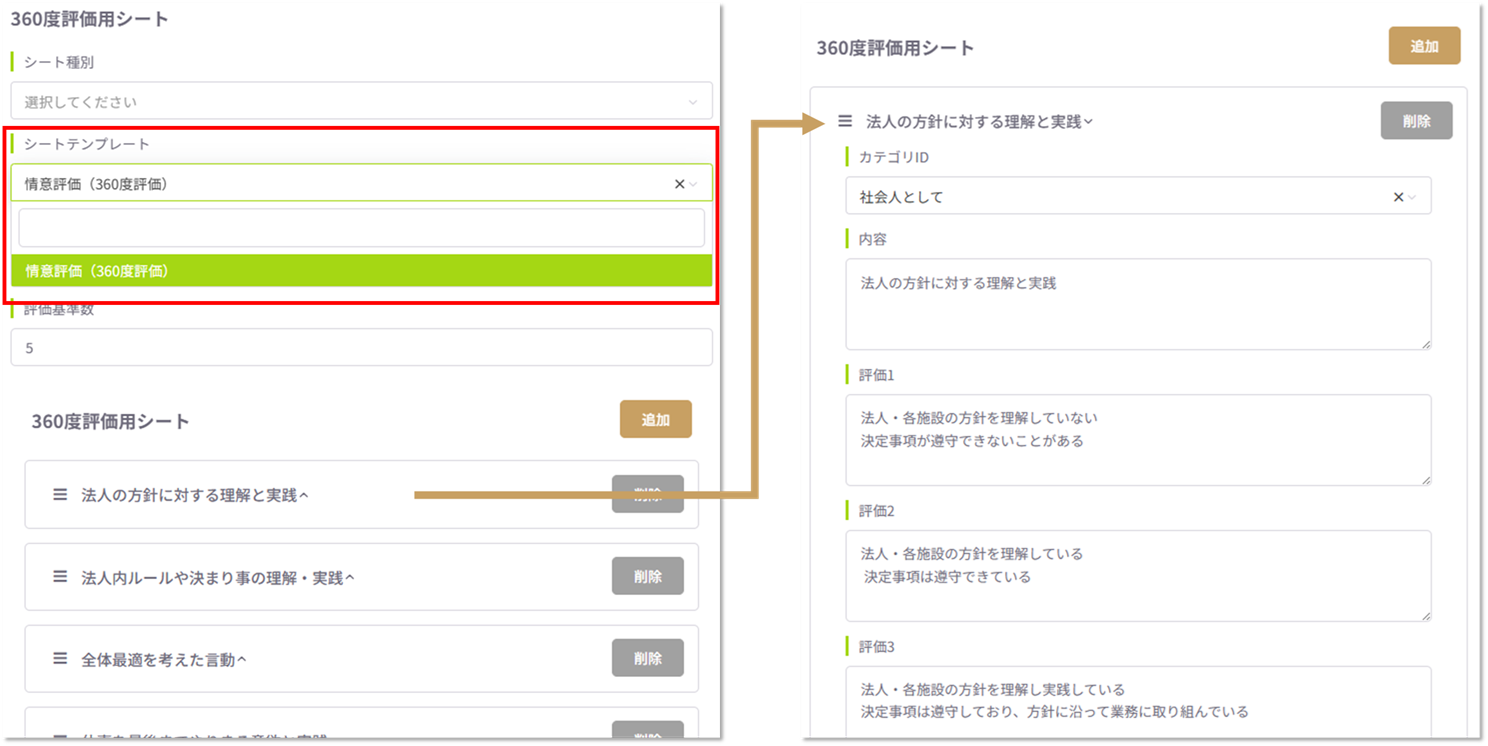
Task: Clear the カテゴリID selection with the X icon
Action: [1398, 197]
